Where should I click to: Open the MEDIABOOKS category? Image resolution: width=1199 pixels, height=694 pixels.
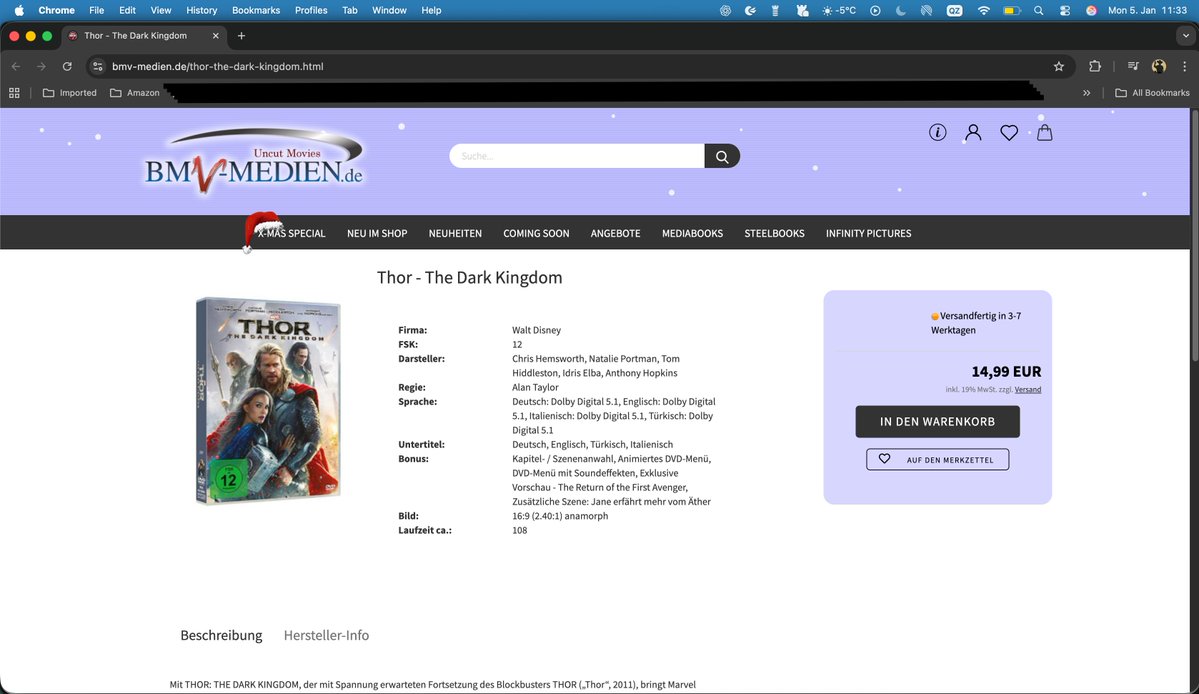tap(692, 233)
